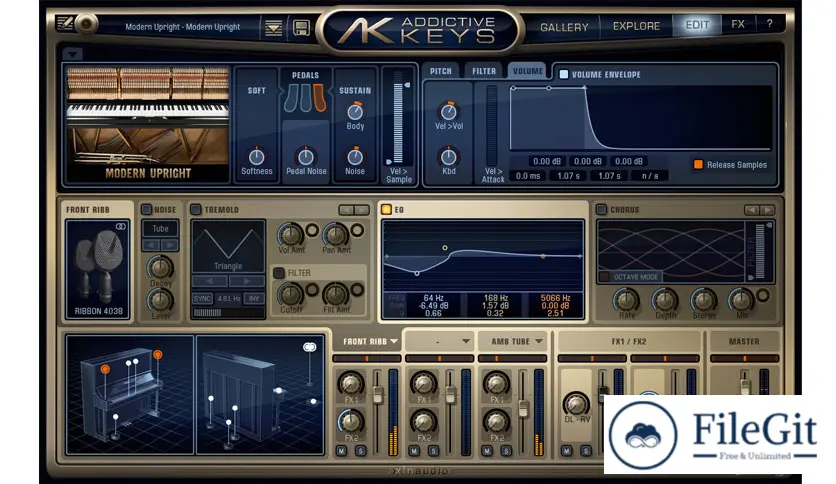Select previous noise type before Tube
The image size is (836, 484).
coord(151,245)
